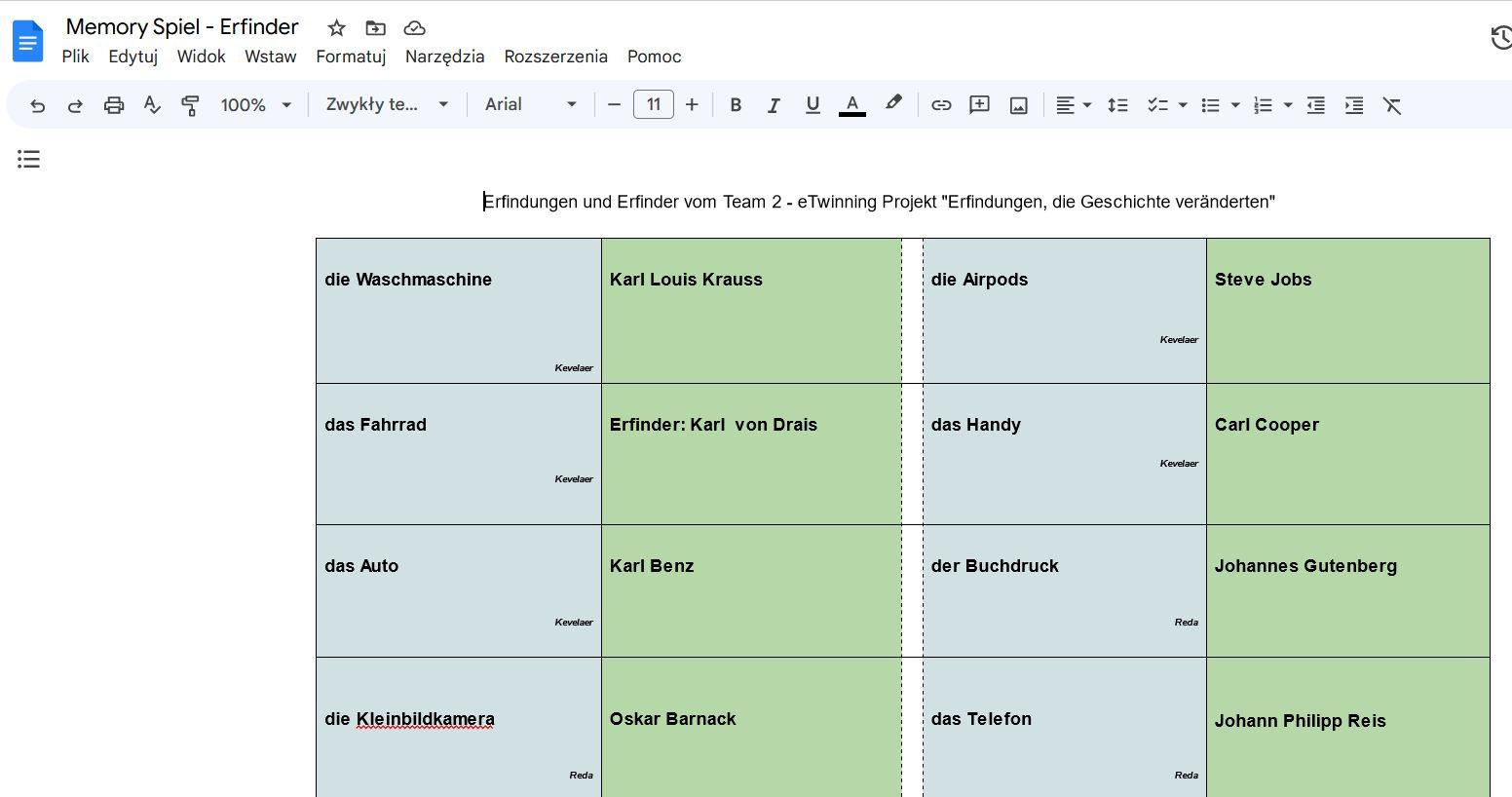
Task: Open the Rozszerzenia menu
Action: pos(555,57)
